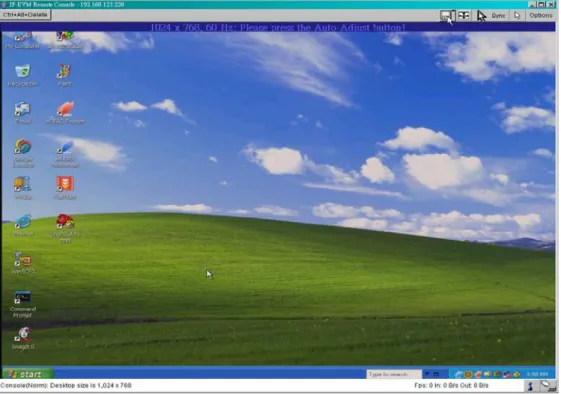Viewport: 561px width, 394px height.
Task: Open the search dropdown arrow on the taskbar
Action: (x=427, y=374)
